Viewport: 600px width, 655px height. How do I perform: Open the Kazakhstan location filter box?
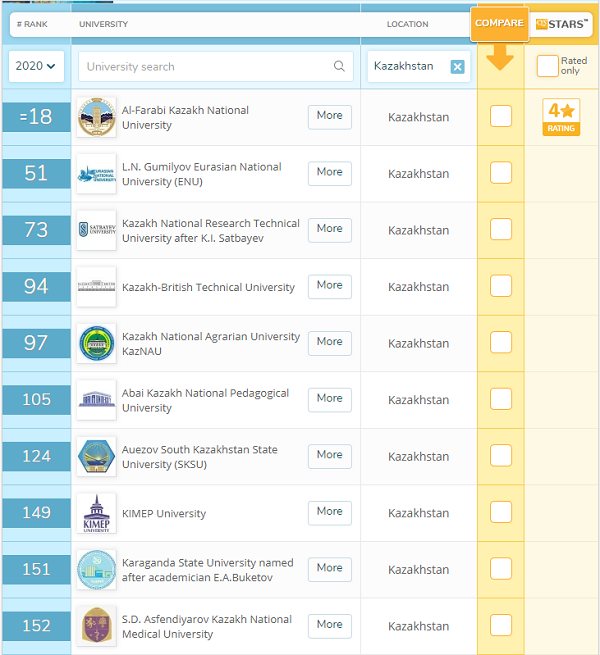[x=419, y=66]
